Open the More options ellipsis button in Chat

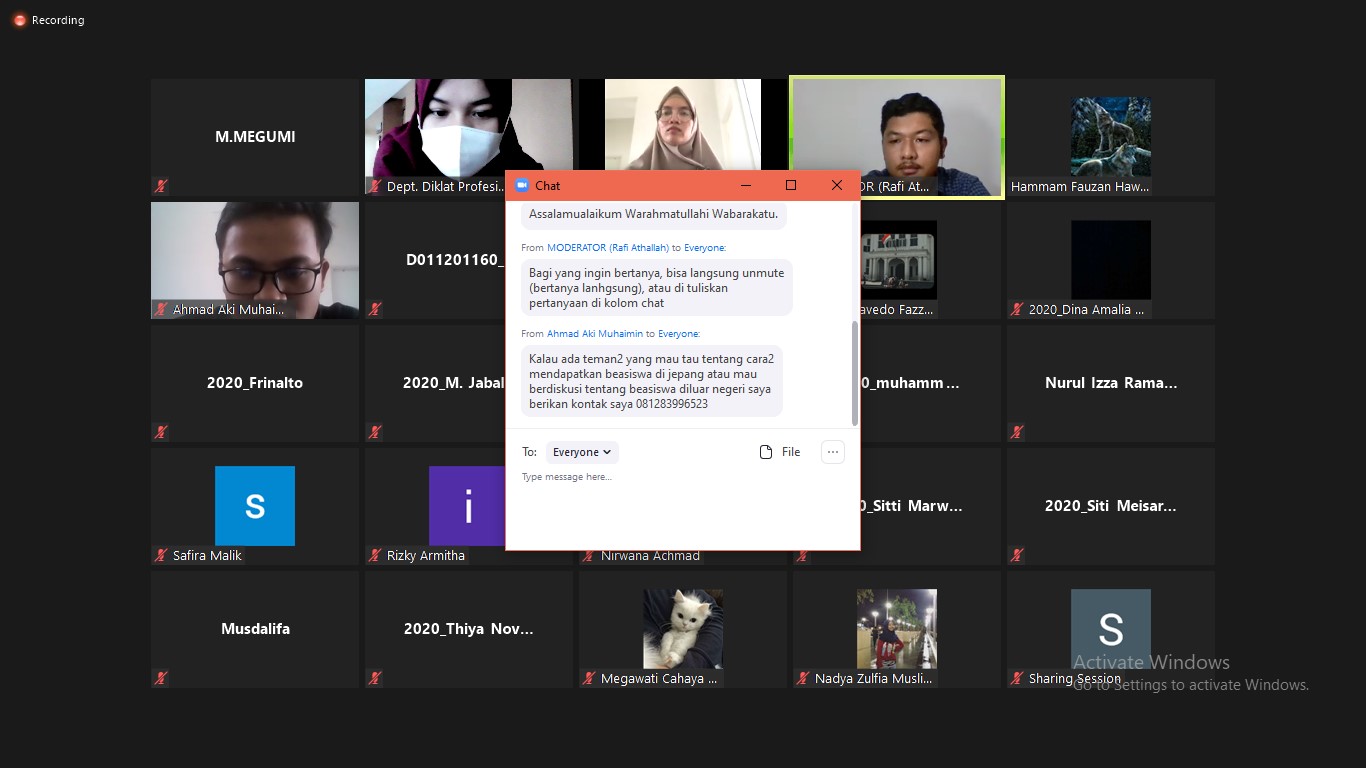point(833,452)
